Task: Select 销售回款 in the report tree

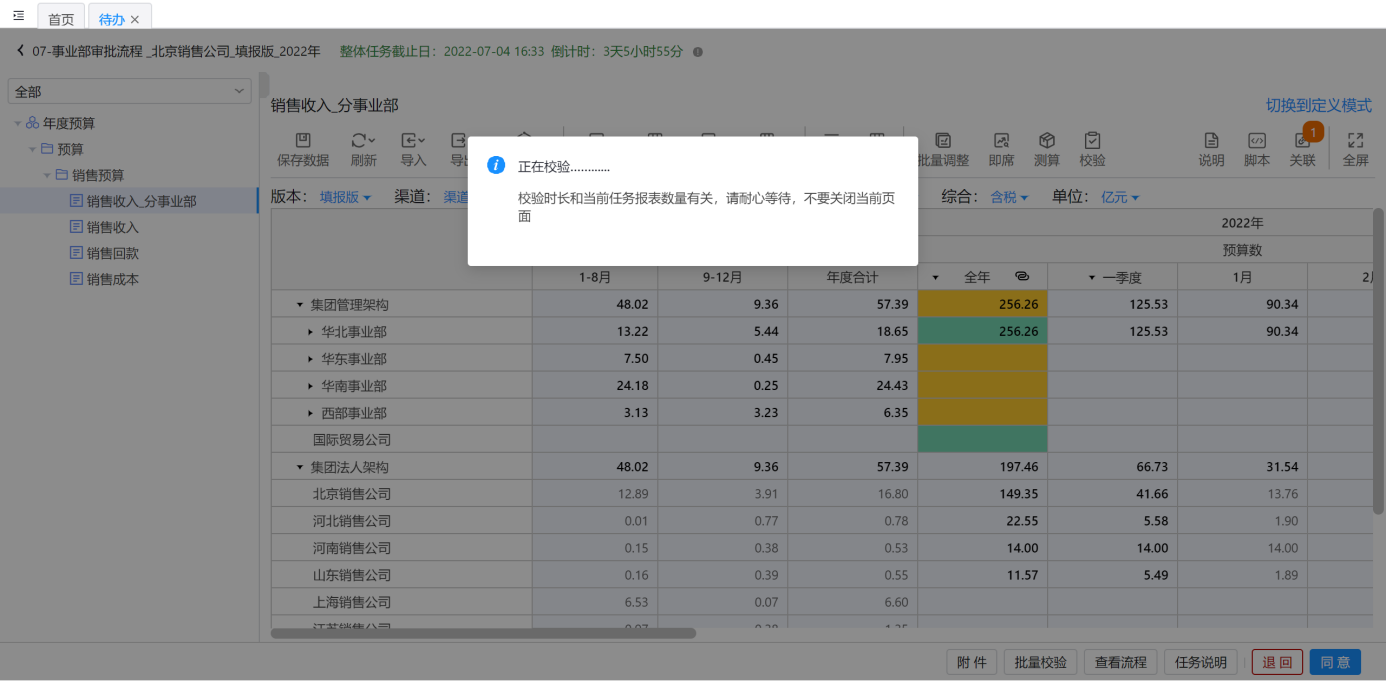Action: 112,253
